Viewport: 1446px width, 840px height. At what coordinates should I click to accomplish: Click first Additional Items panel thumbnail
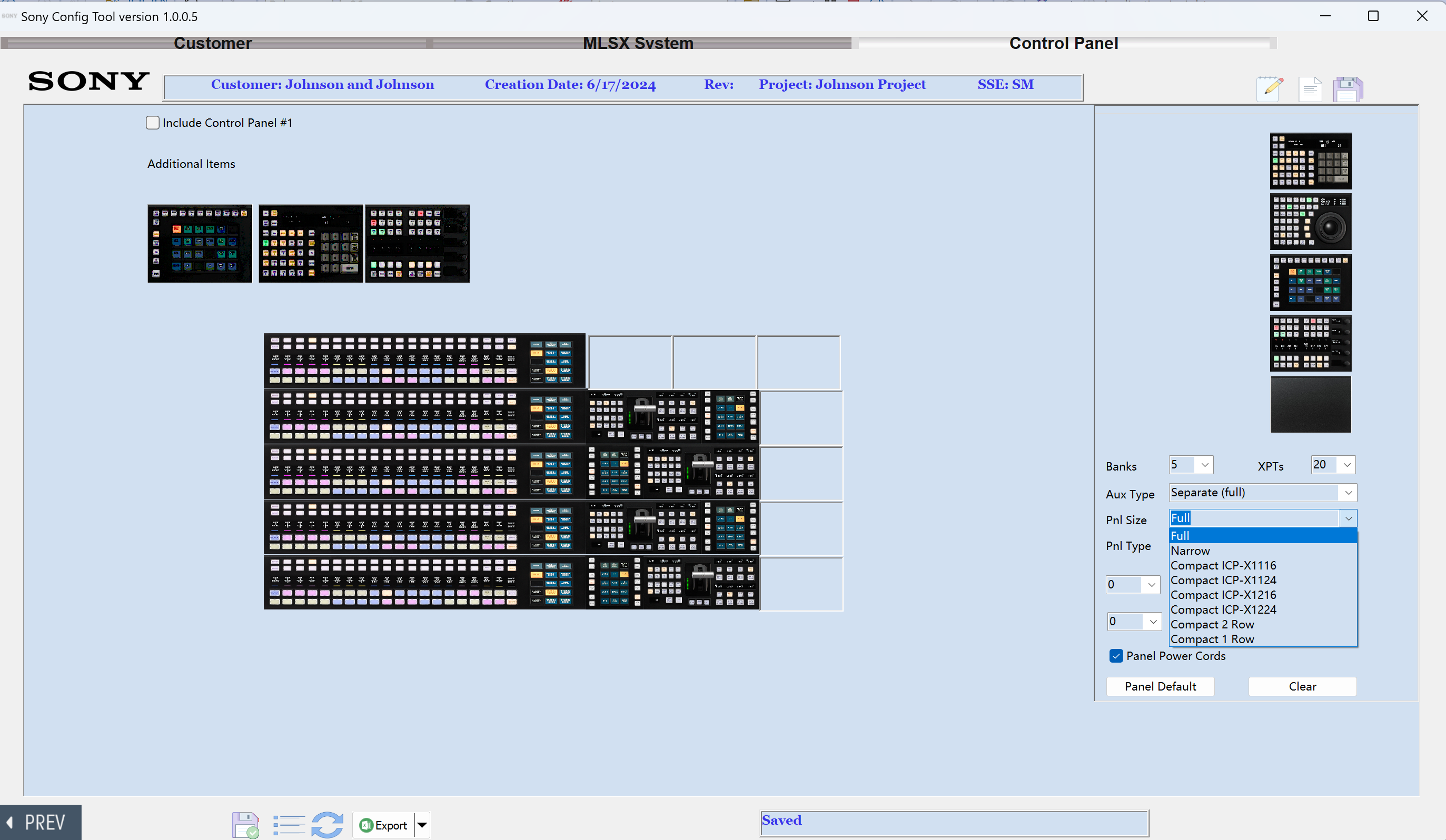pos(200,243)
